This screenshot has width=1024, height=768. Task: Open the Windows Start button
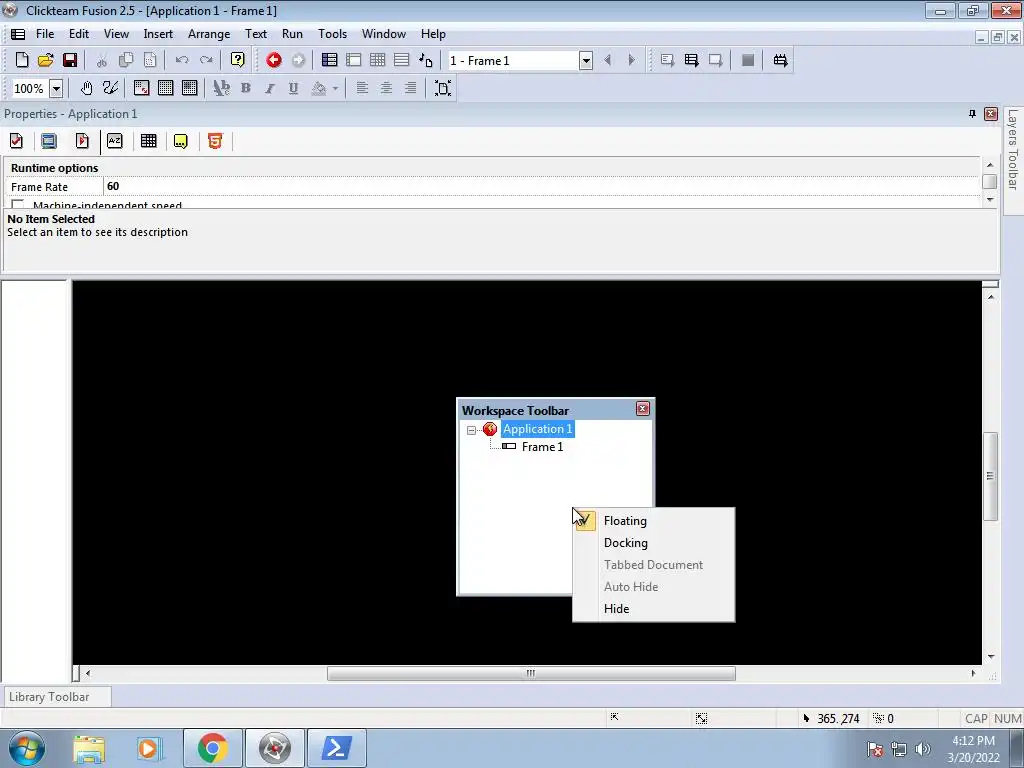[27, 748]
